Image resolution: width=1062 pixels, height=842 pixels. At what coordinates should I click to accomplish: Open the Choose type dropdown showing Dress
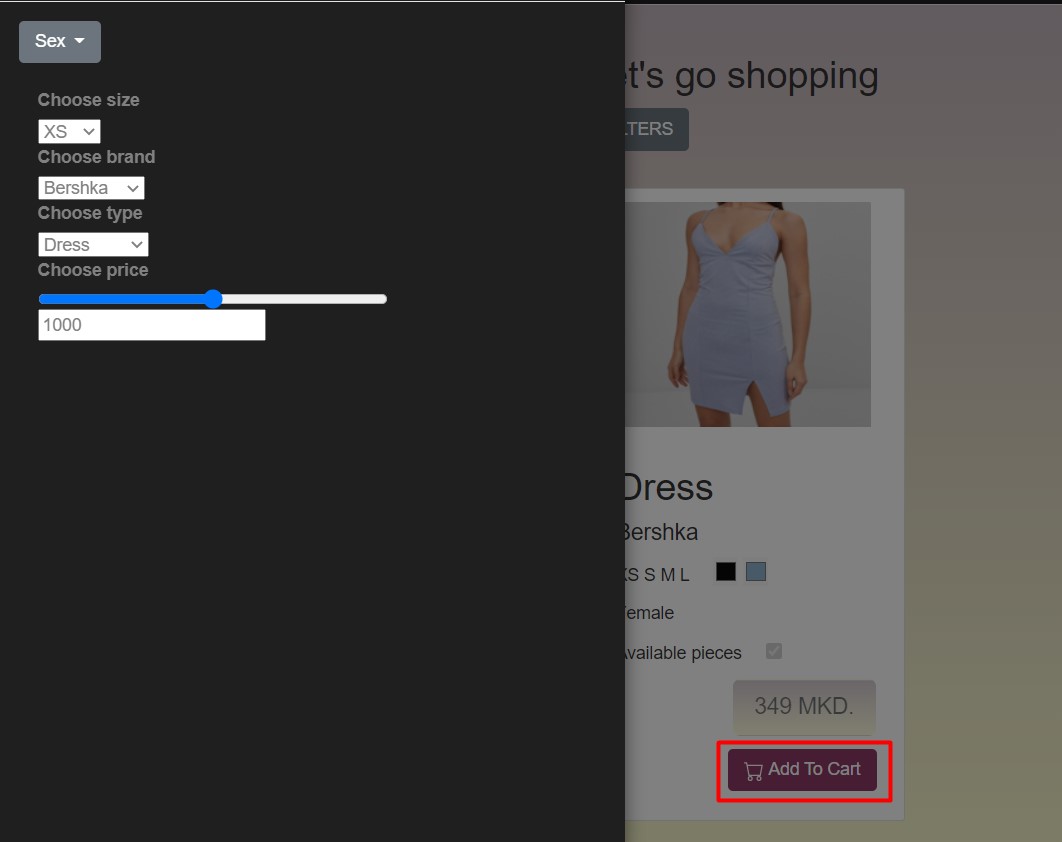click(93, 244)
